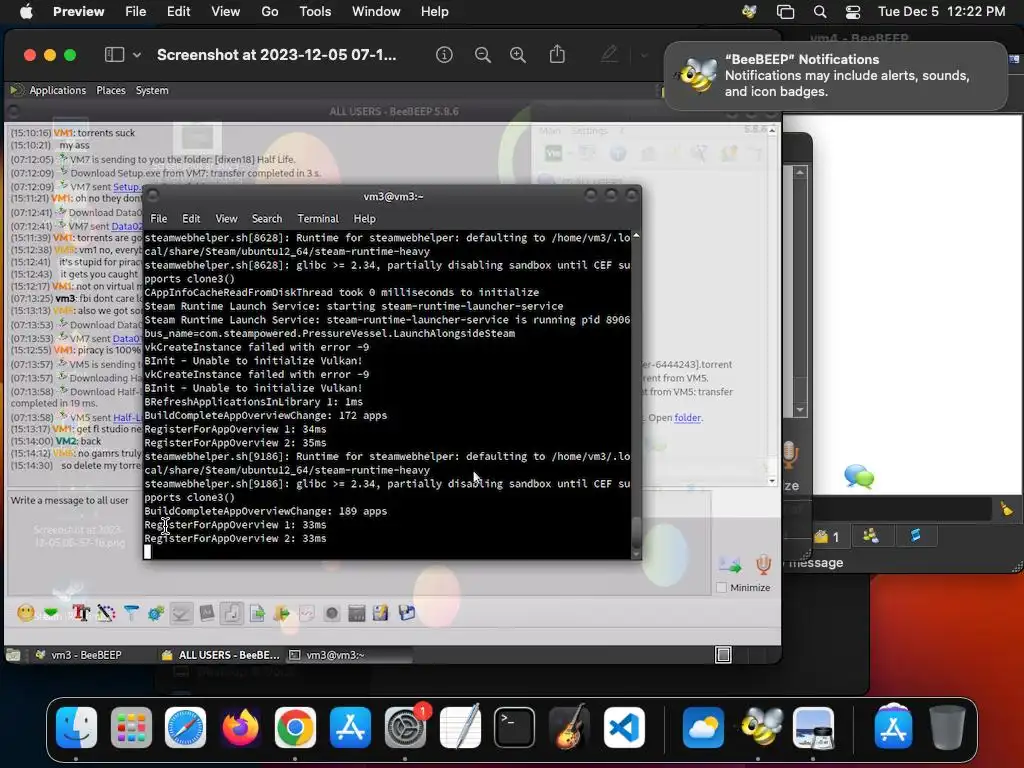Screen dimensions: 1024x768
Task: Open the Search menu in vm3 terminal
Action: [x=267, y=219]
